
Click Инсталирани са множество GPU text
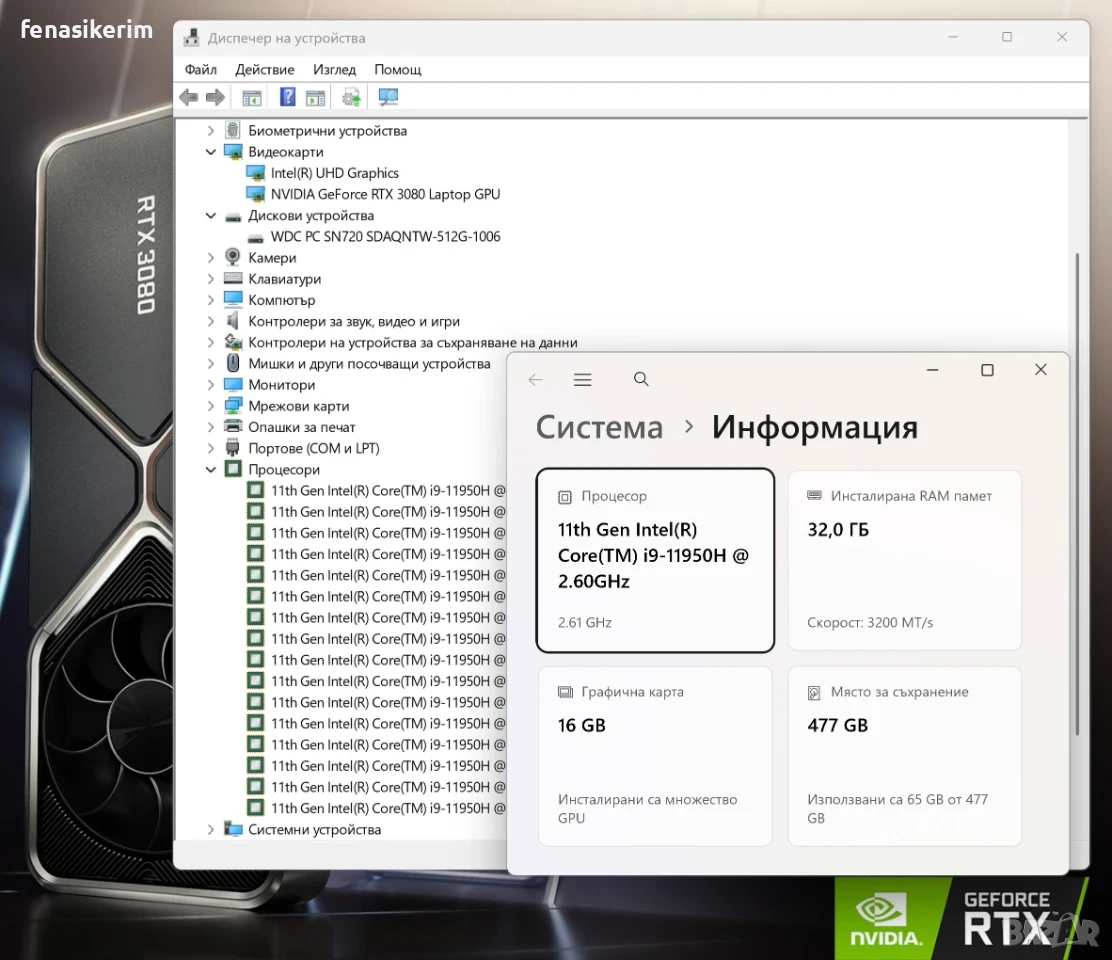(x=647, y=808)
